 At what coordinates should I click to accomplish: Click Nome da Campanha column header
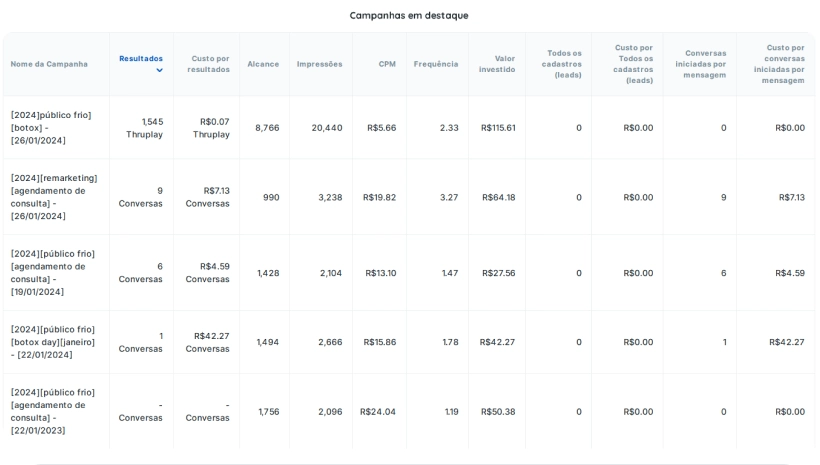pos(49,64)
